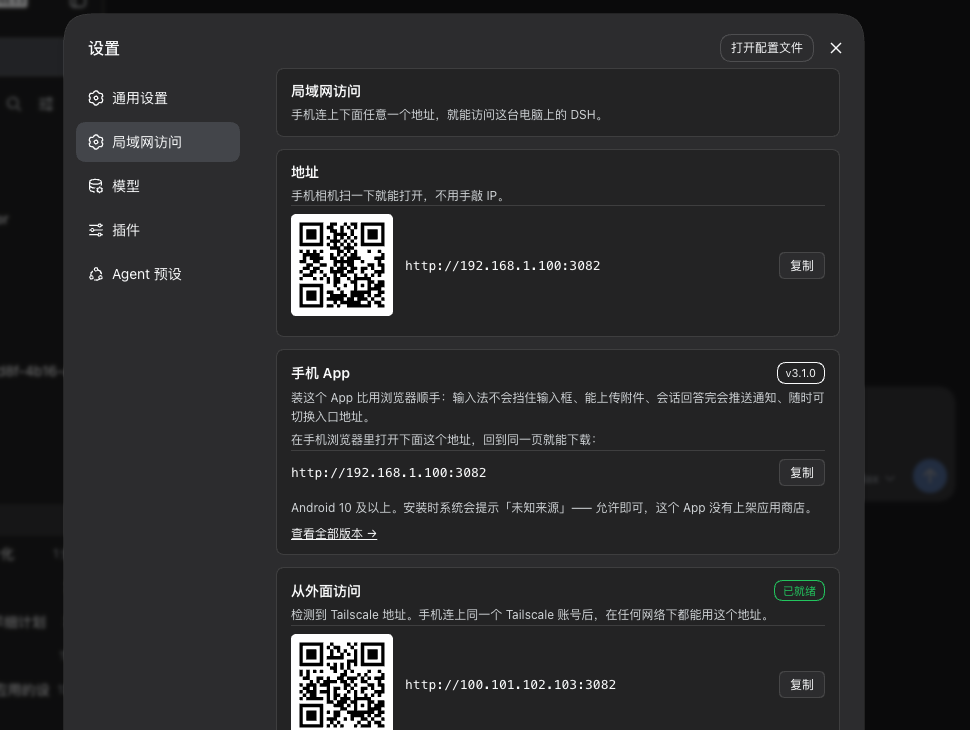This screenshot has height=730, width=970.
Task: Click the 手机 App heading
Action: [320, 373]
